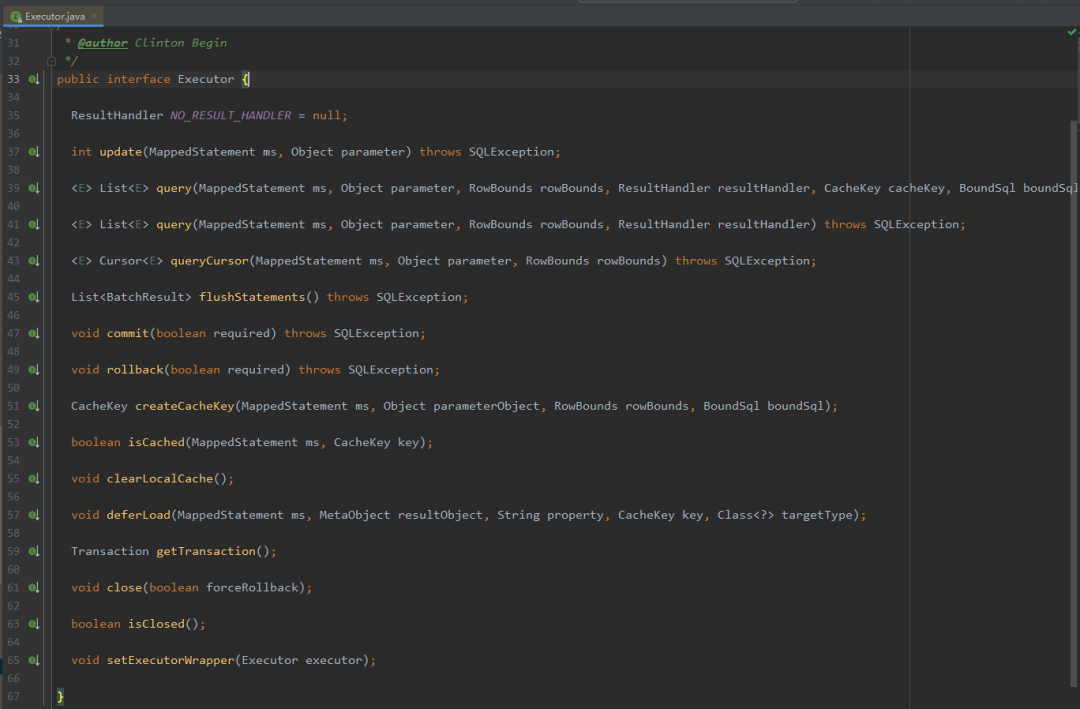Close the Executor.java tab
This screenshot has height=709, width=1080.
point(94,16)
